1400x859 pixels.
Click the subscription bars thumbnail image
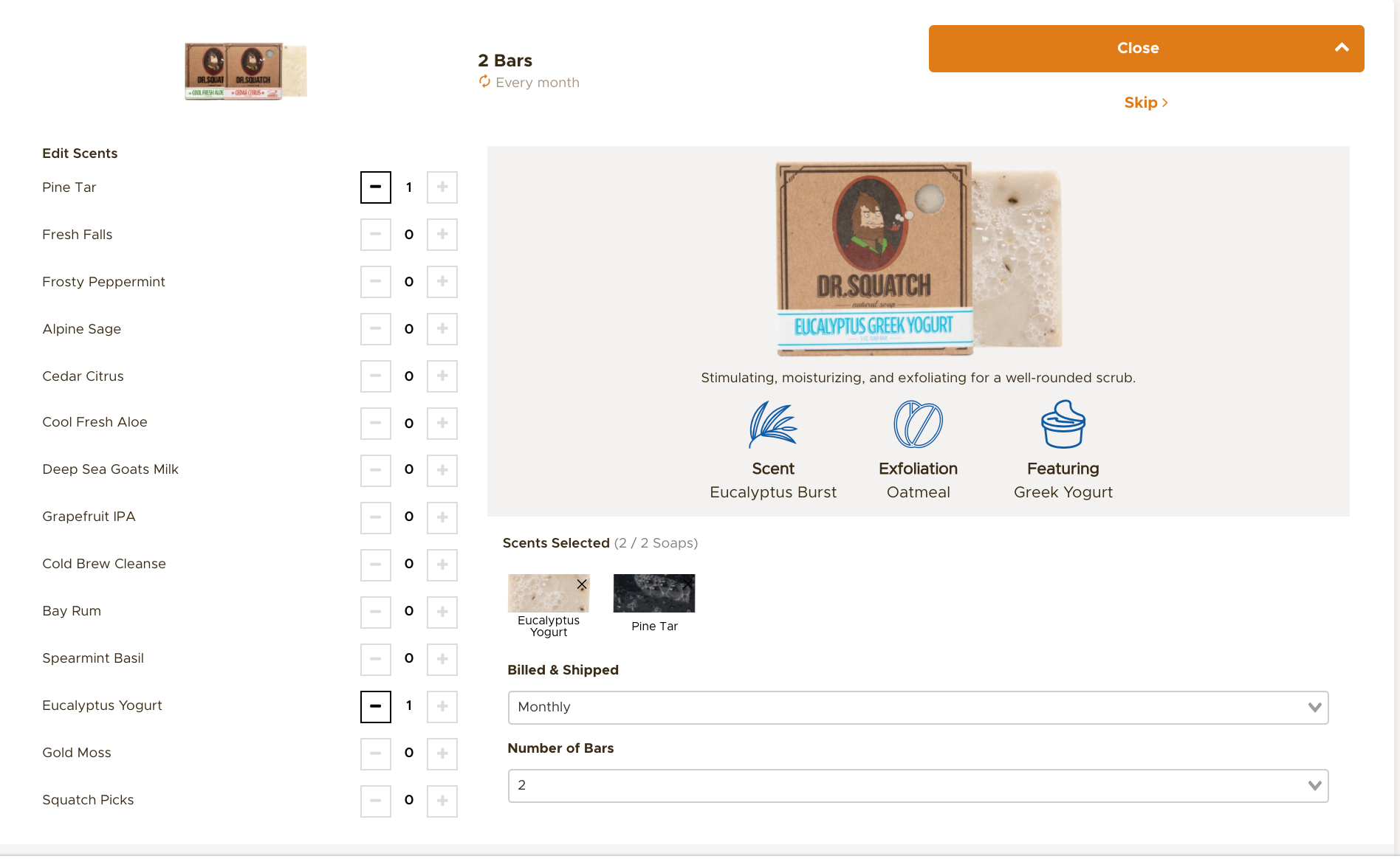click(246, 71)
